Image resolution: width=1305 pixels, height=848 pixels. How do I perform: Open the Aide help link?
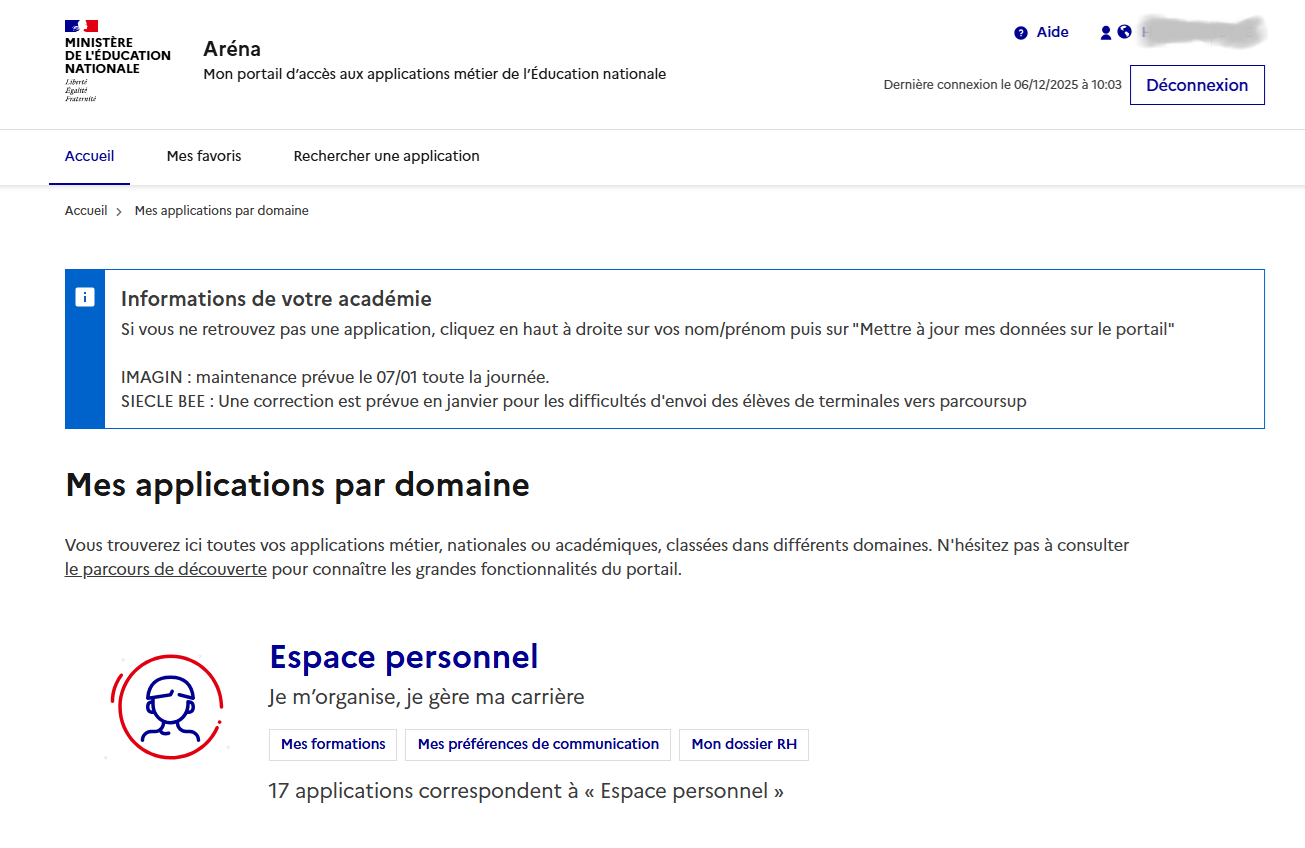[1052, 32]
